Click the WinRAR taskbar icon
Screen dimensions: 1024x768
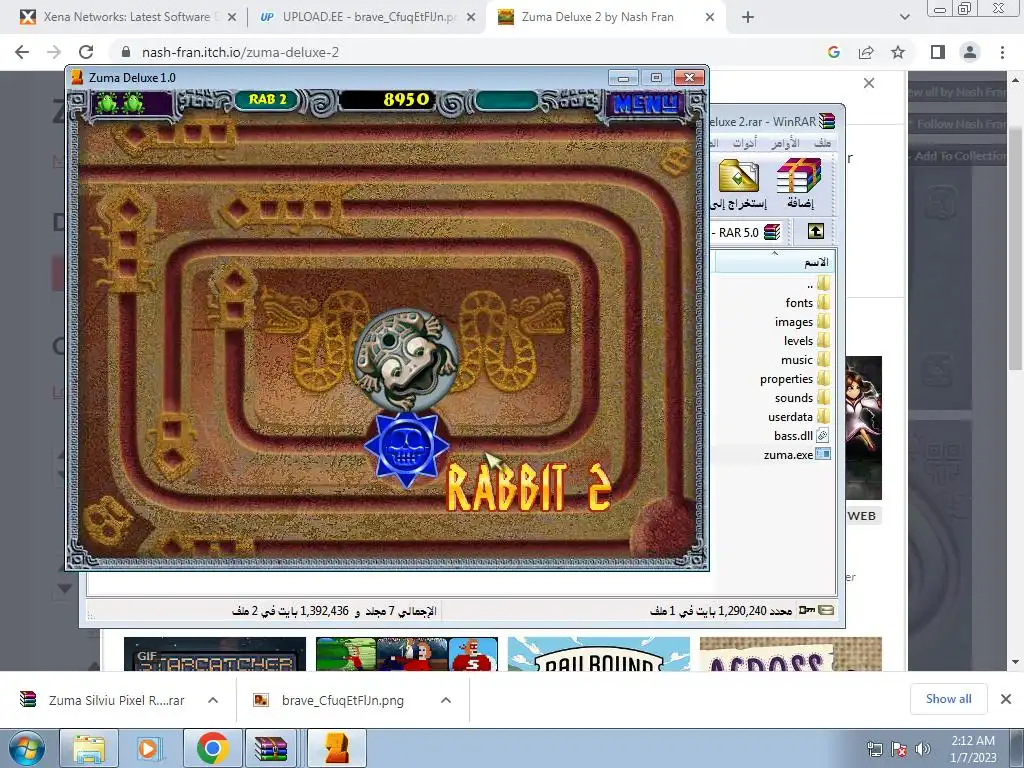pyautogui.click(x=272, y=748)
